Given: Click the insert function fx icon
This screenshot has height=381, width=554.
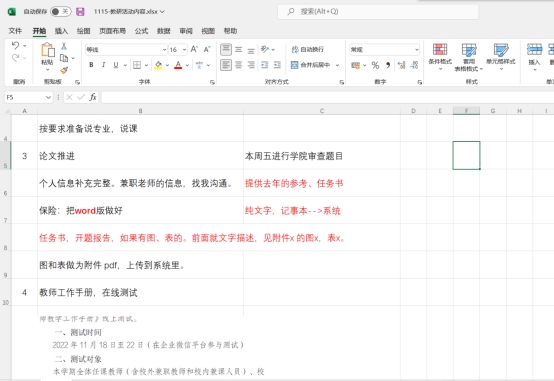Looking at the screenshot, I should point(93,97).
